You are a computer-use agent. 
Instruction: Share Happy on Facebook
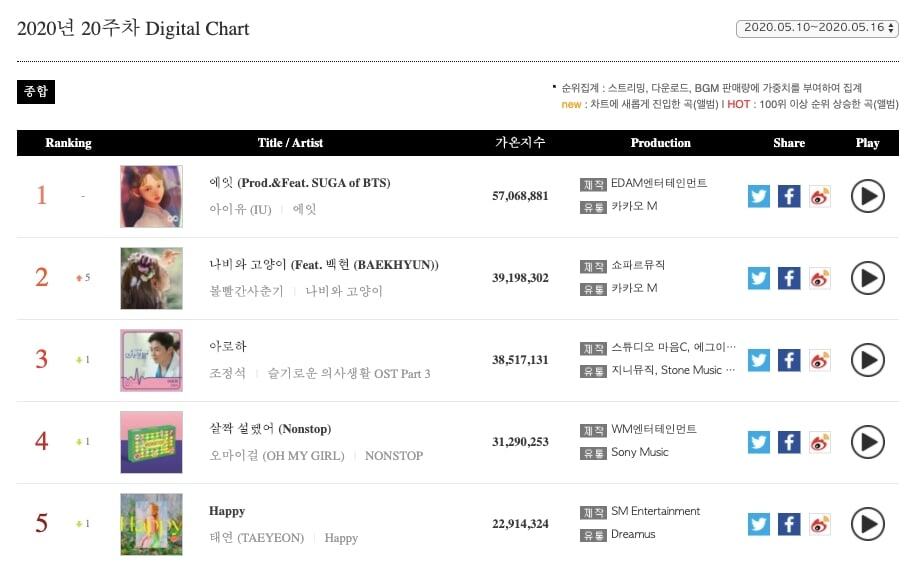[x=789, y=523]
